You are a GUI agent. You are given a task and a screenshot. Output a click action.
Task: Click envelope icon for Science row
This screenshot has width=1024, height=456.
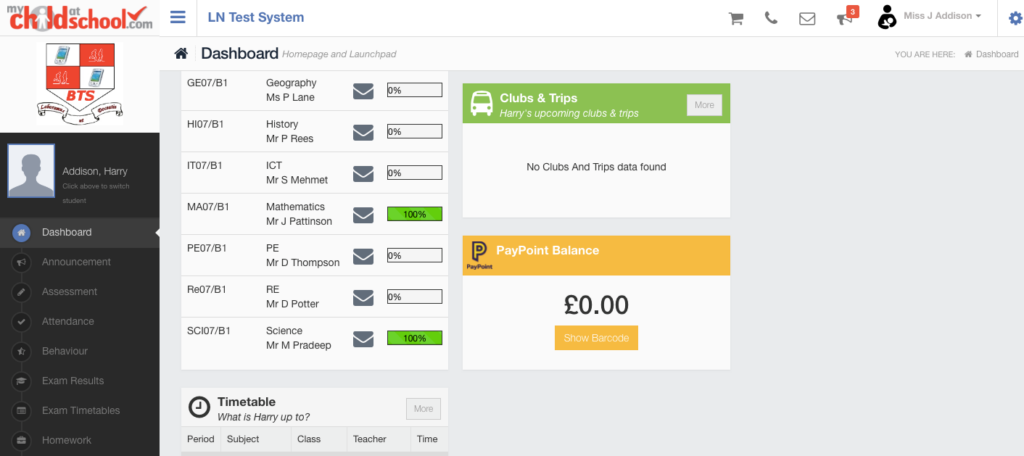363,339
